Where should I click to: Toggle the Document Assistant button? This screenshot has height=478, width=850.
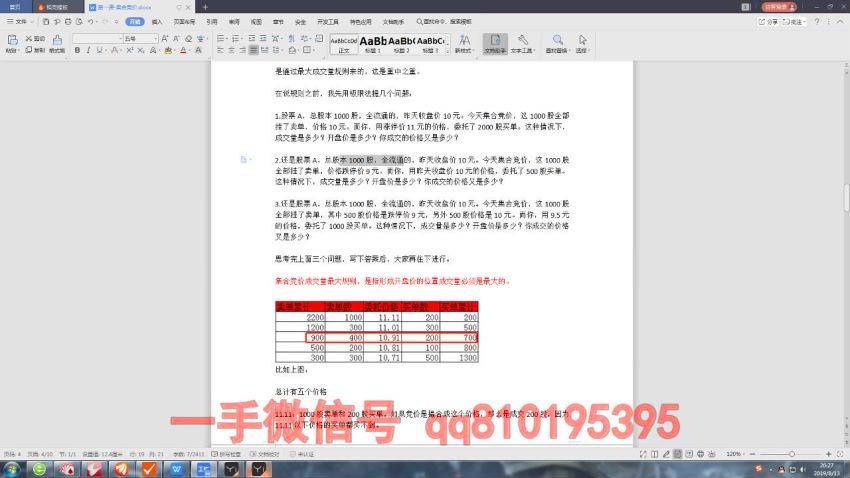[x=494, y=42]
